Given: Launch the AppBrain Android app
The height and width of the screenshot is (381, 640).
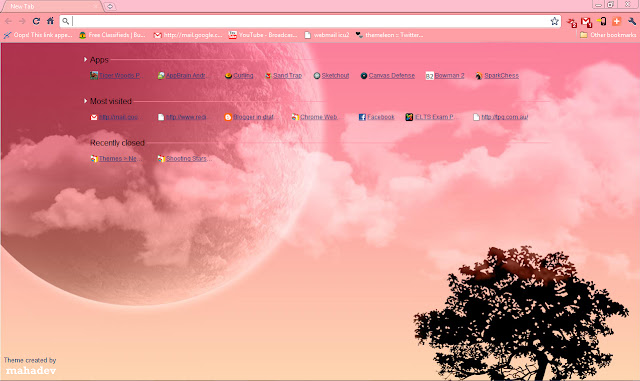Looking at the screenshot, I should coord(186,76).
